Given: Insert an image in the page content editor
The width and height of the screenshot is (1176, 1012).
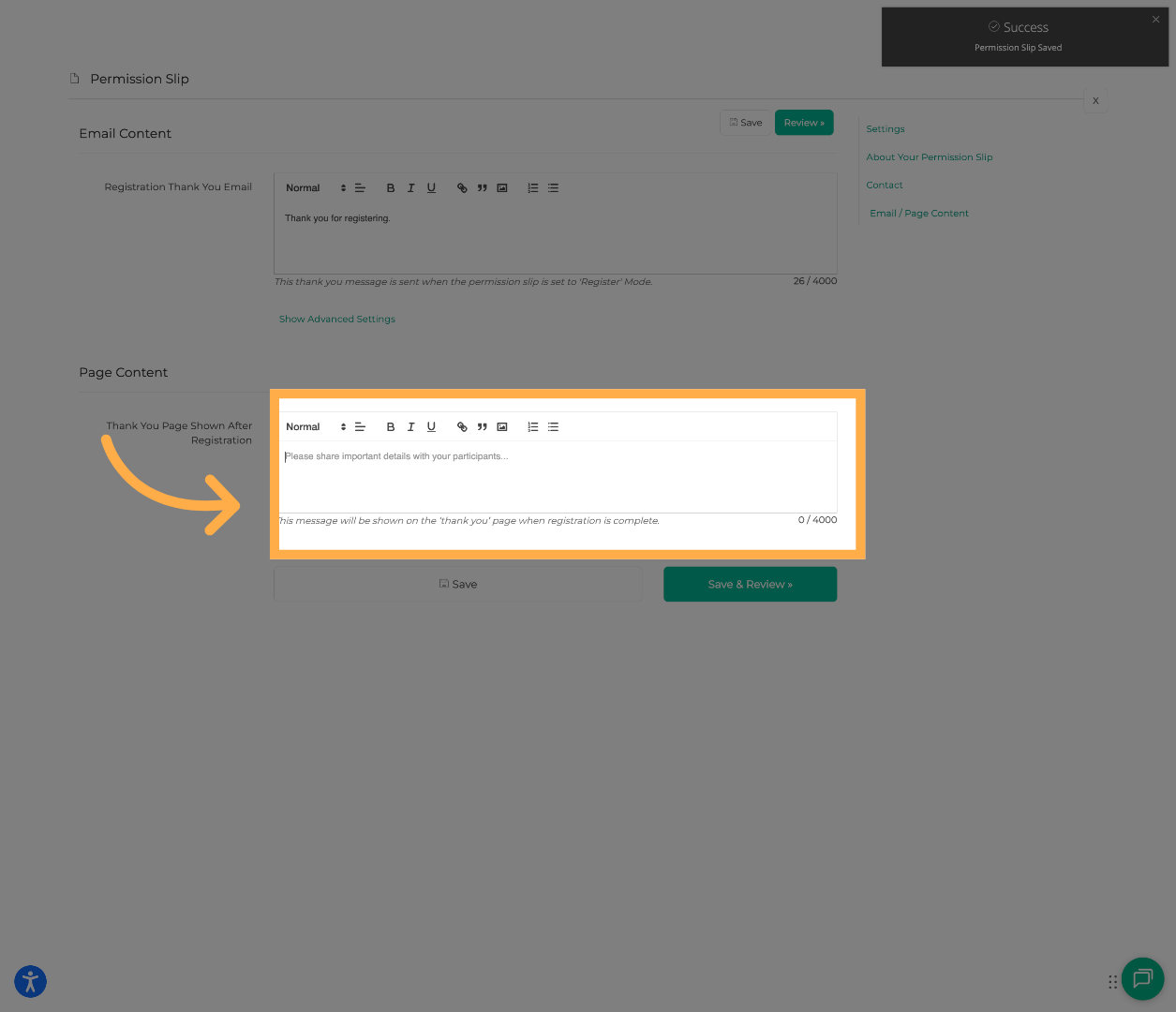Looking at the screenshot, I should point(502,426).
